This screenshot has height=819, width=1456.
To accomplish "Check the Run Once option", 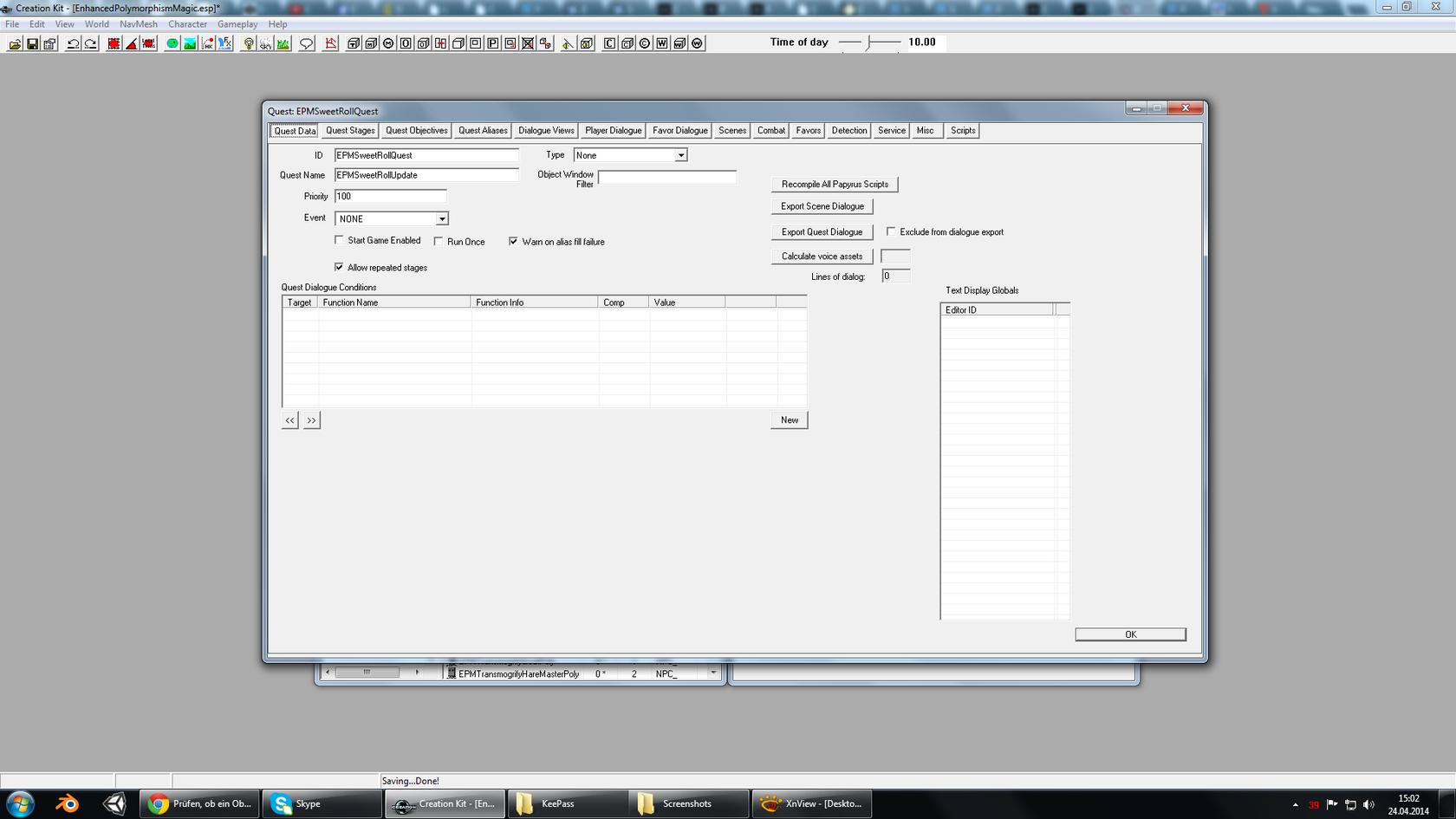I will [439, 242].
